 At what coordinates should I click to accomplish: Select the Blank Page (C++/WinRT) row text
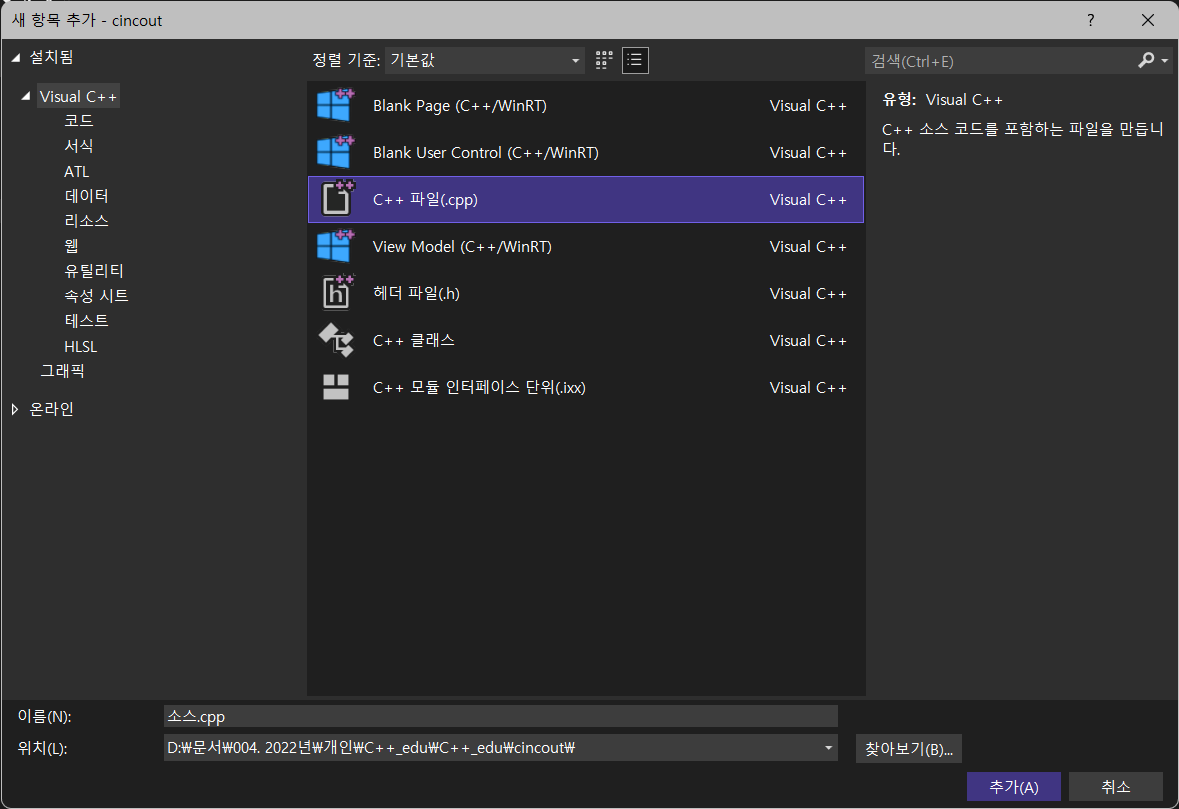click(459, 106)
